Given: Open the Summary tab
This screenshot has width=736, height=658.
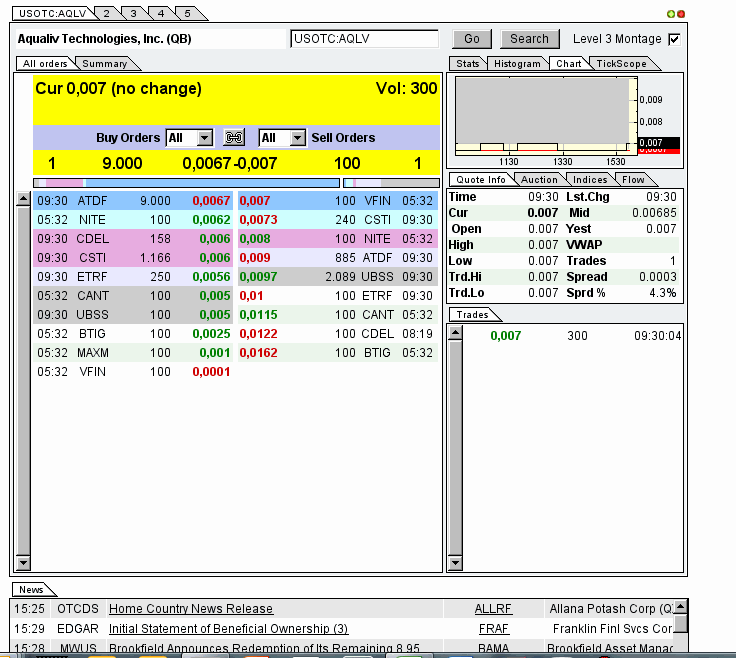Looking at the screenshot, I should (105, 64).
